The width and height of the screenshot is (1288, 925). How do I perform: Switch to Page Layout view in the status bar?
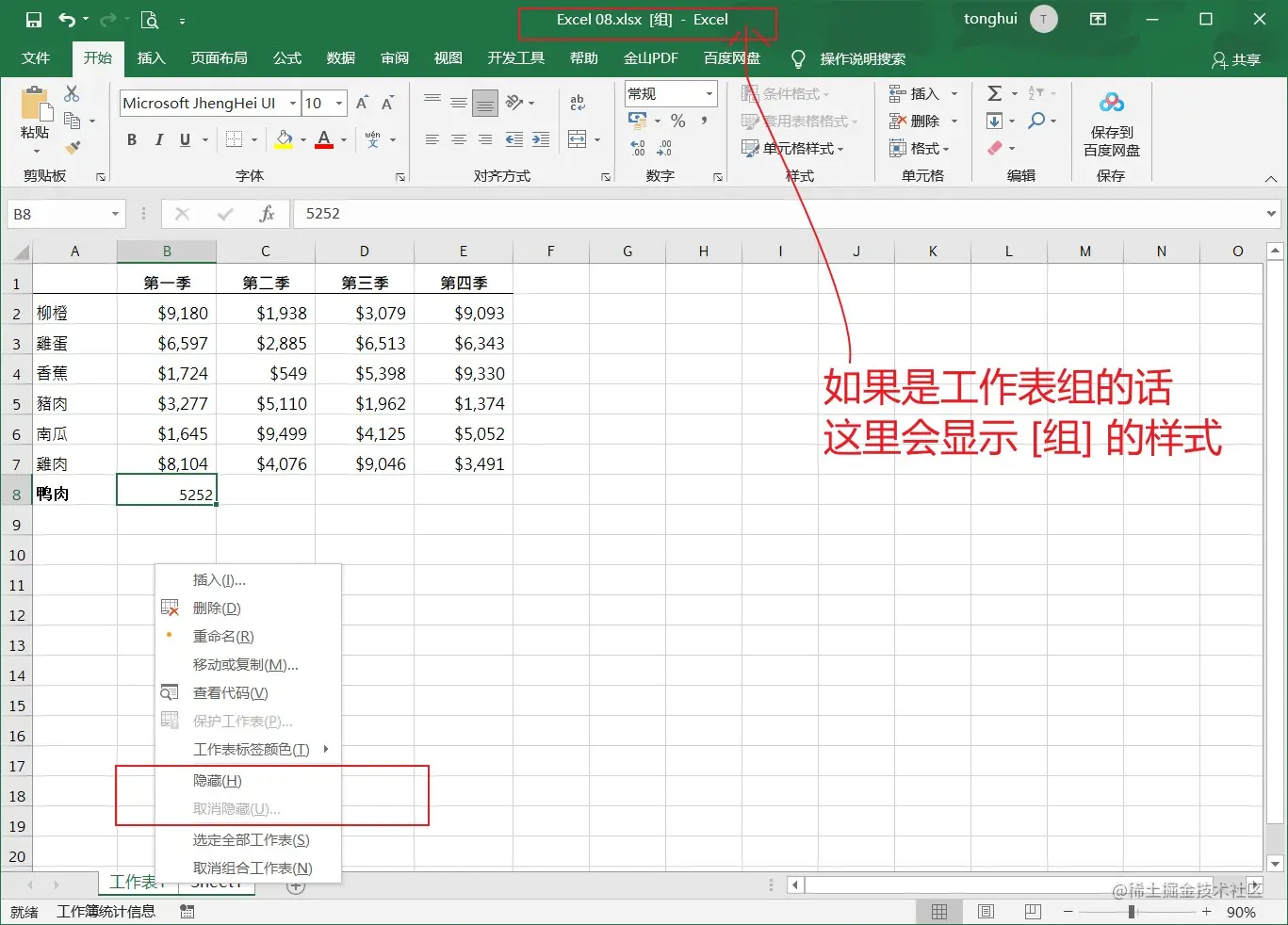[x=986, y=912]
